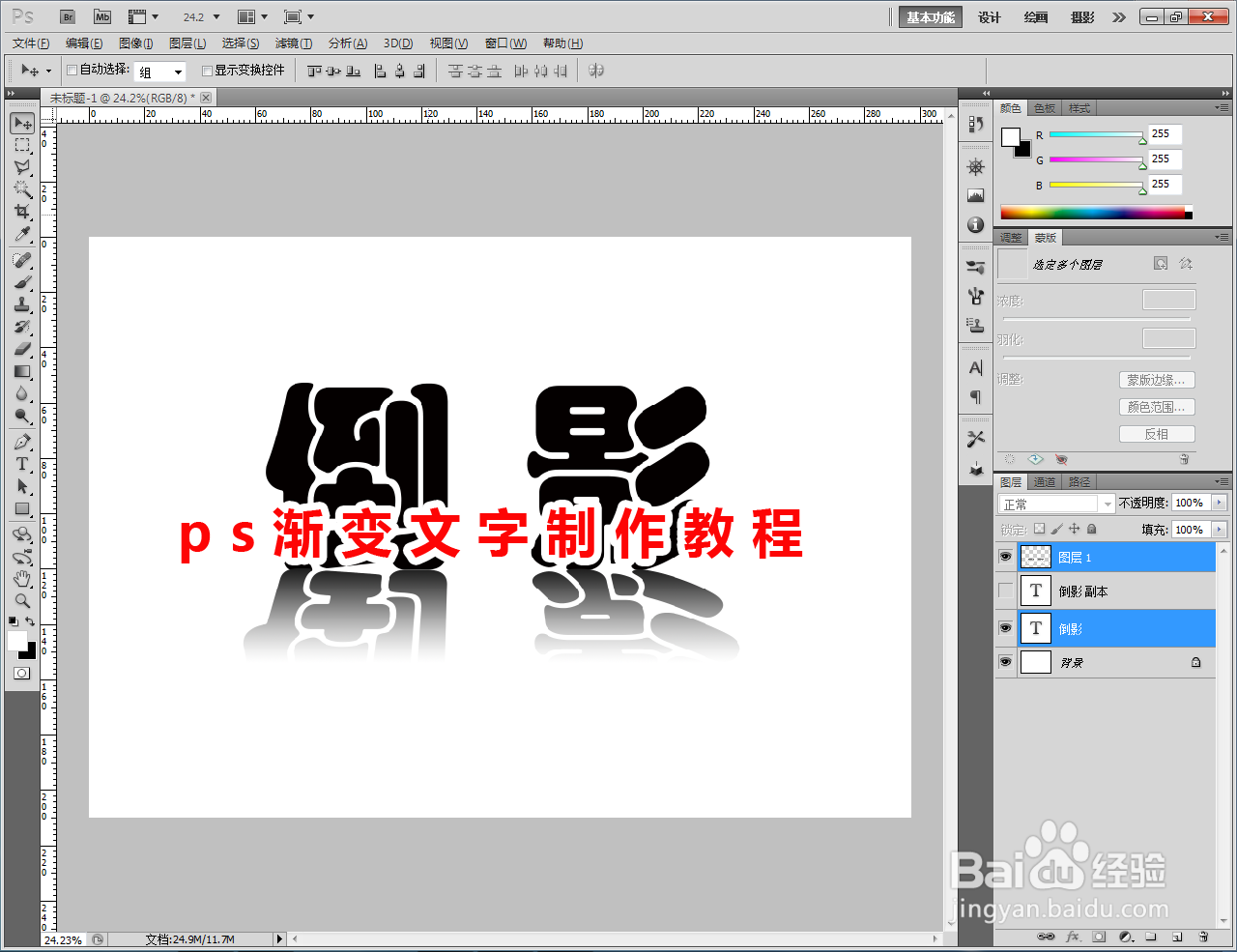Show the 倒影 副本 layer visibility
This screenshot has height=952, width=1237.
click(x=1005, y=591)
